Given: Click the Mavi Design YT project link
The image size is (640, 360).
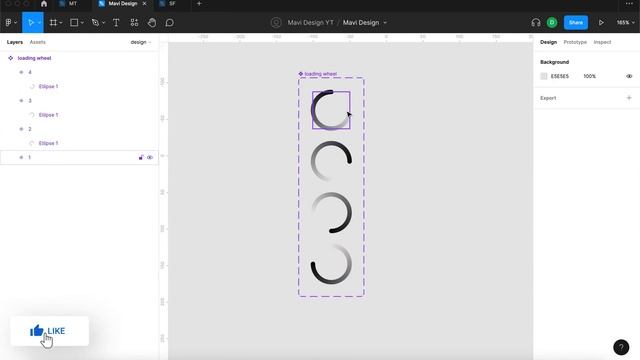Looking at the screenshot, I should coord(310,23).
